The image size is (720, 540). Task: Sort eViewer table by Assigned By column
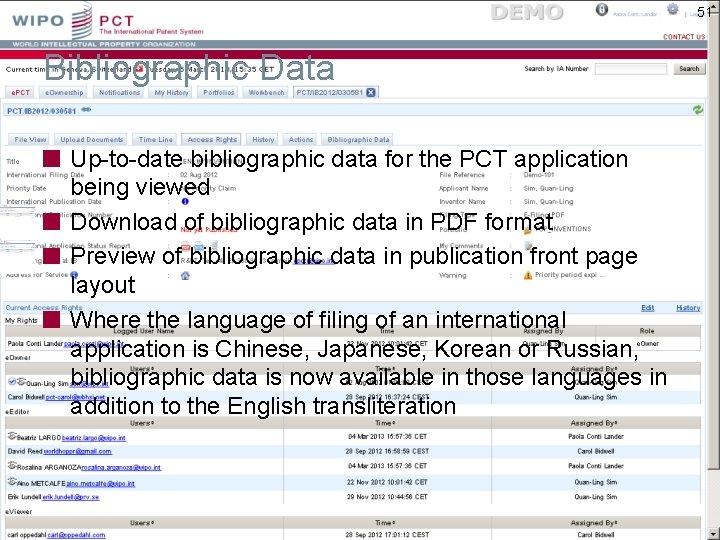tap(594, 523)
